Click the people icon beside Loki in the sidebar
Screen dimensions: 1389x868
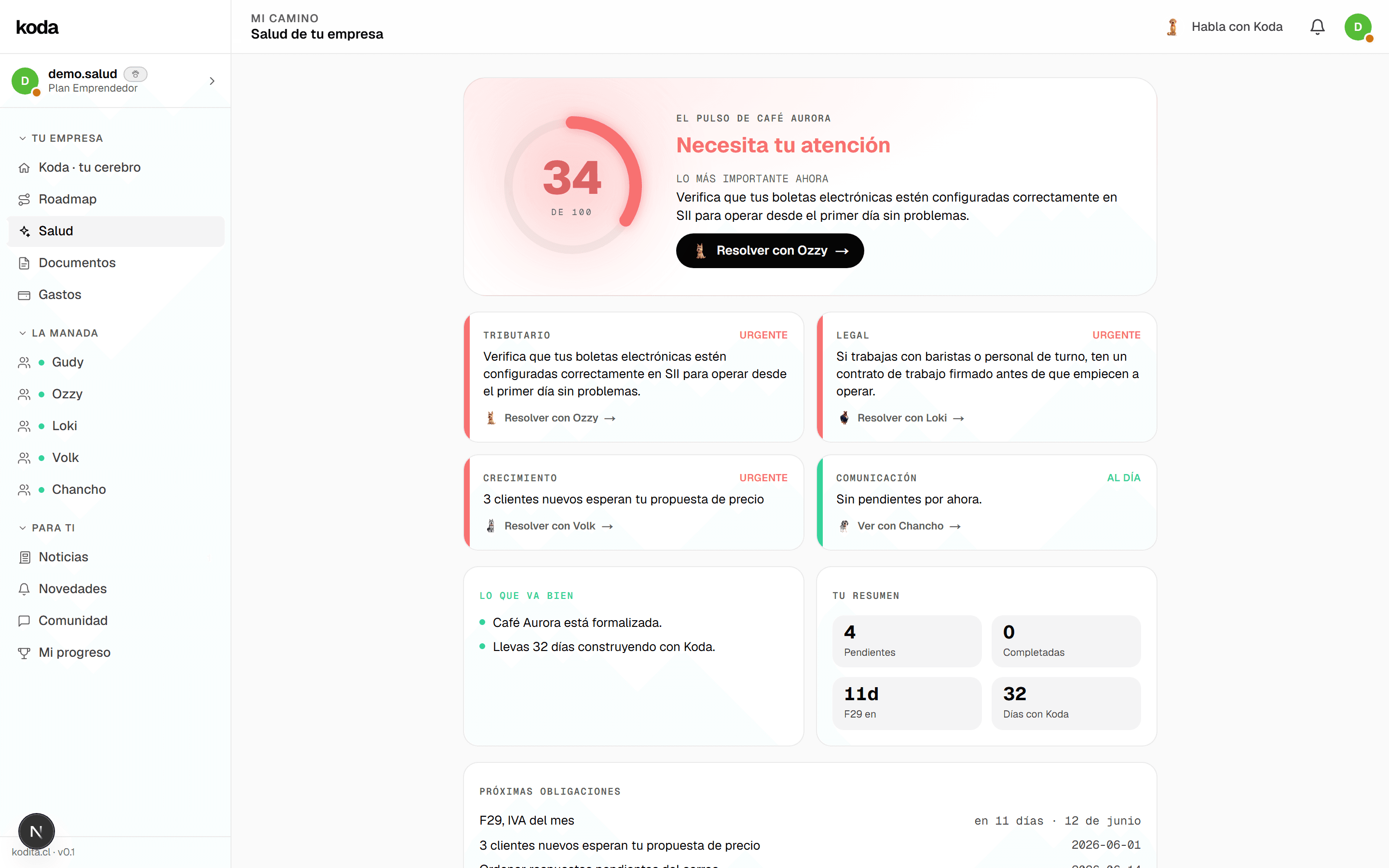click(24, 426)
